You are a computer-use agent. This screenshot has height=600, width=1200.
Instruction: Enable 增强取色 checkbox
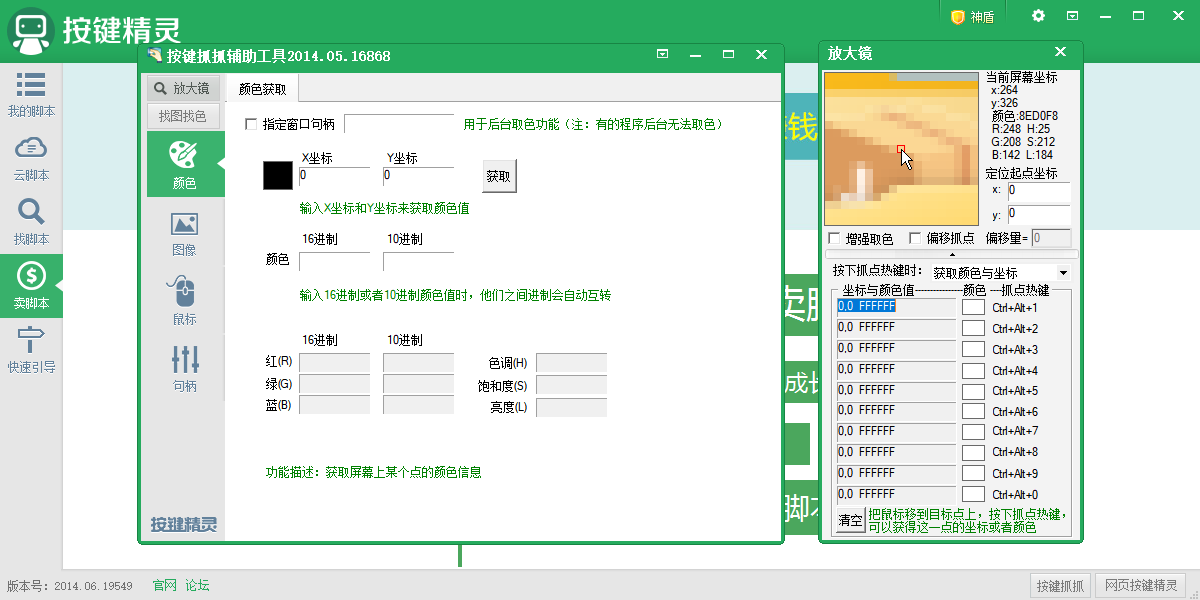[x=835, y=238]
